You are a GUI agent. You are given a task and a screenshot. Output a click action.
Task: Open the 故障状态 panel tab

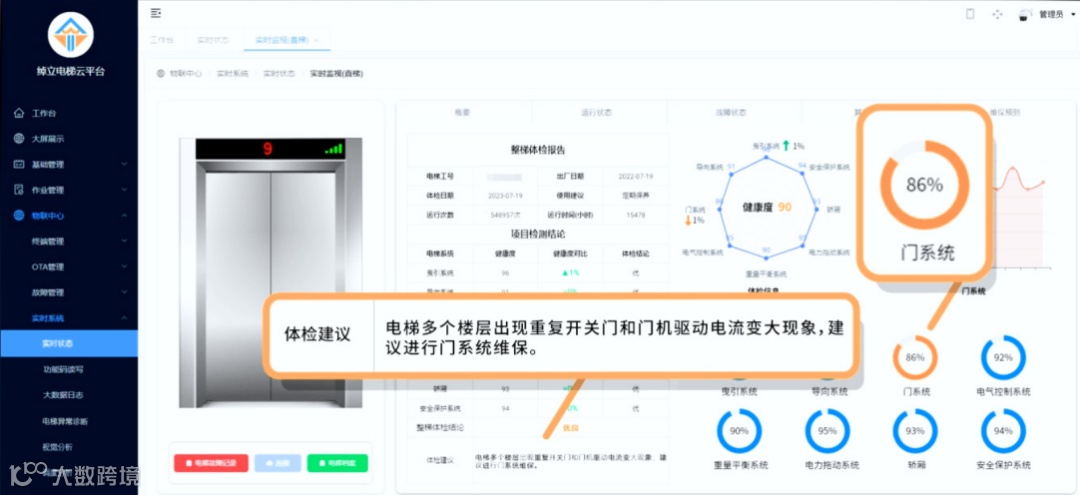pyautogui.click(x=731, y=112)
